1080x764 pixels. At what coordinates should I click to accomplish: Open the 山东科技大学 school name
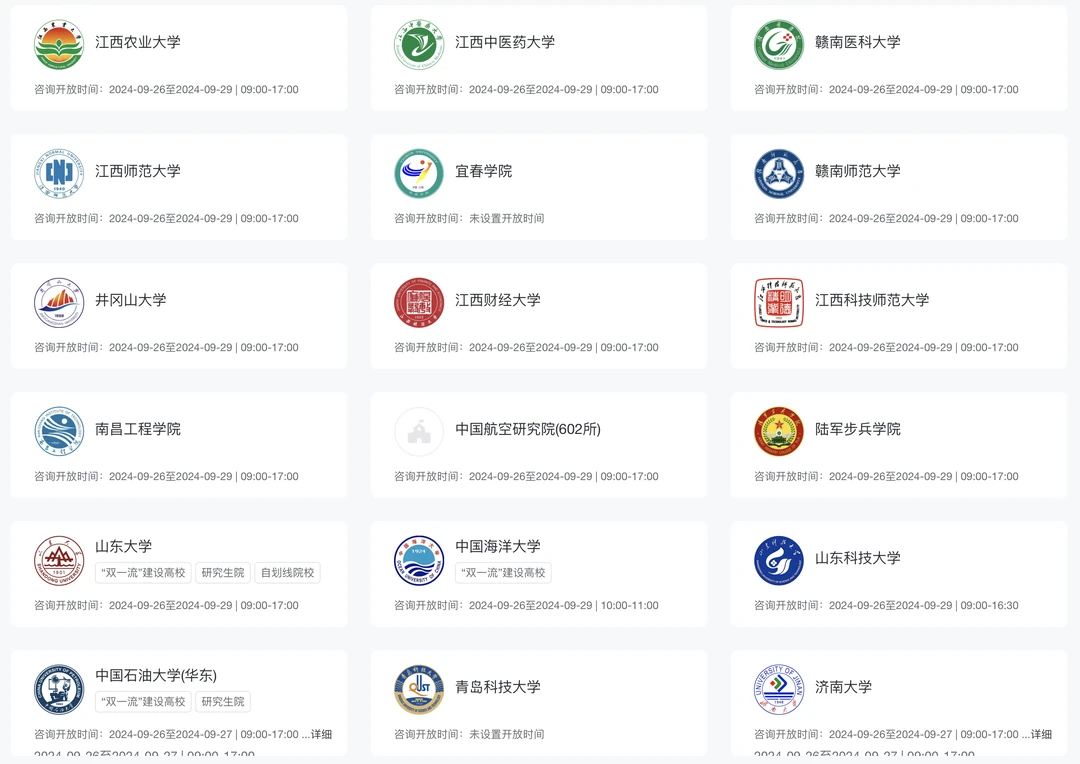[x=858, y=557]
